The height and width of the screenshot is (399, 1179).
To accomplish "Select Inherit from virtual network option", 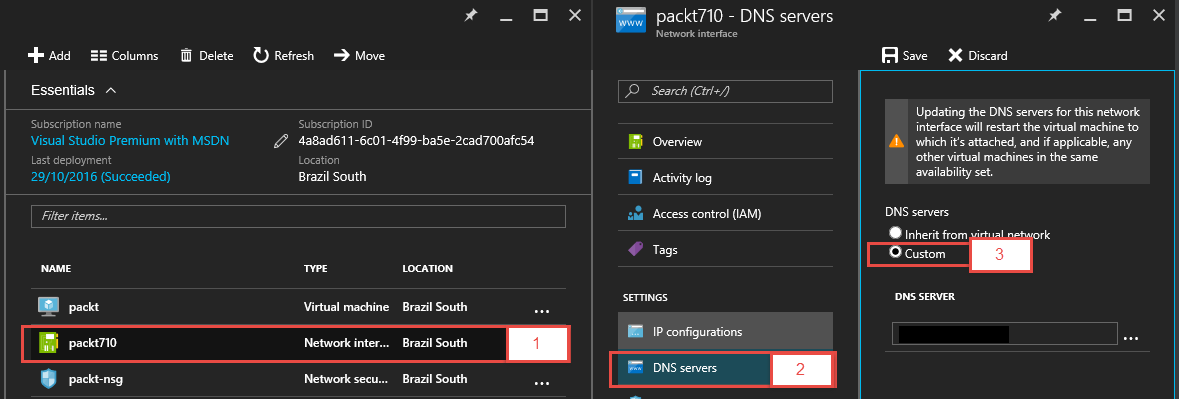I will [x=895, y=234].
